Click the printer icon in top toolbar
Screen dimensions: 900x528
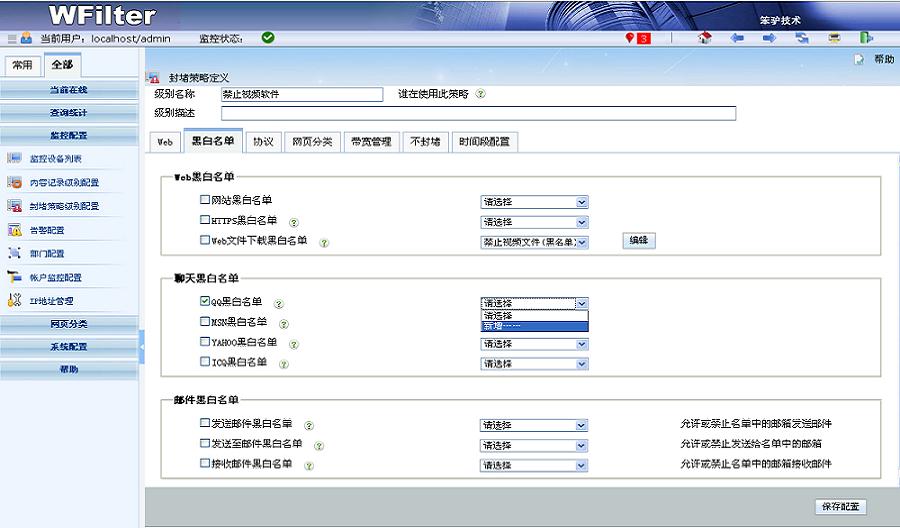(x=834, y=38)
